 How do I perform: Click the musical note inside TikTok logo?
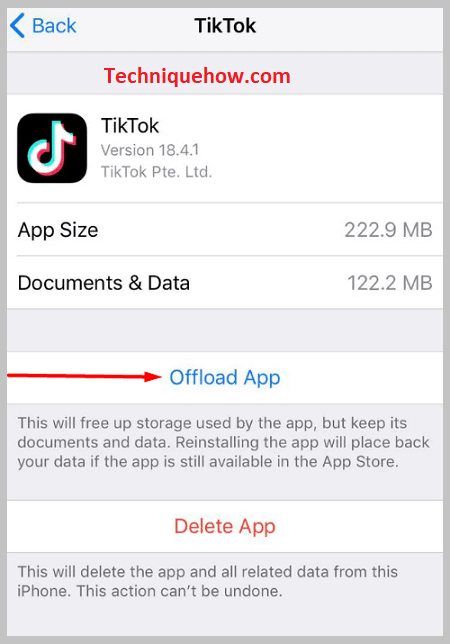tap(51, 148)
